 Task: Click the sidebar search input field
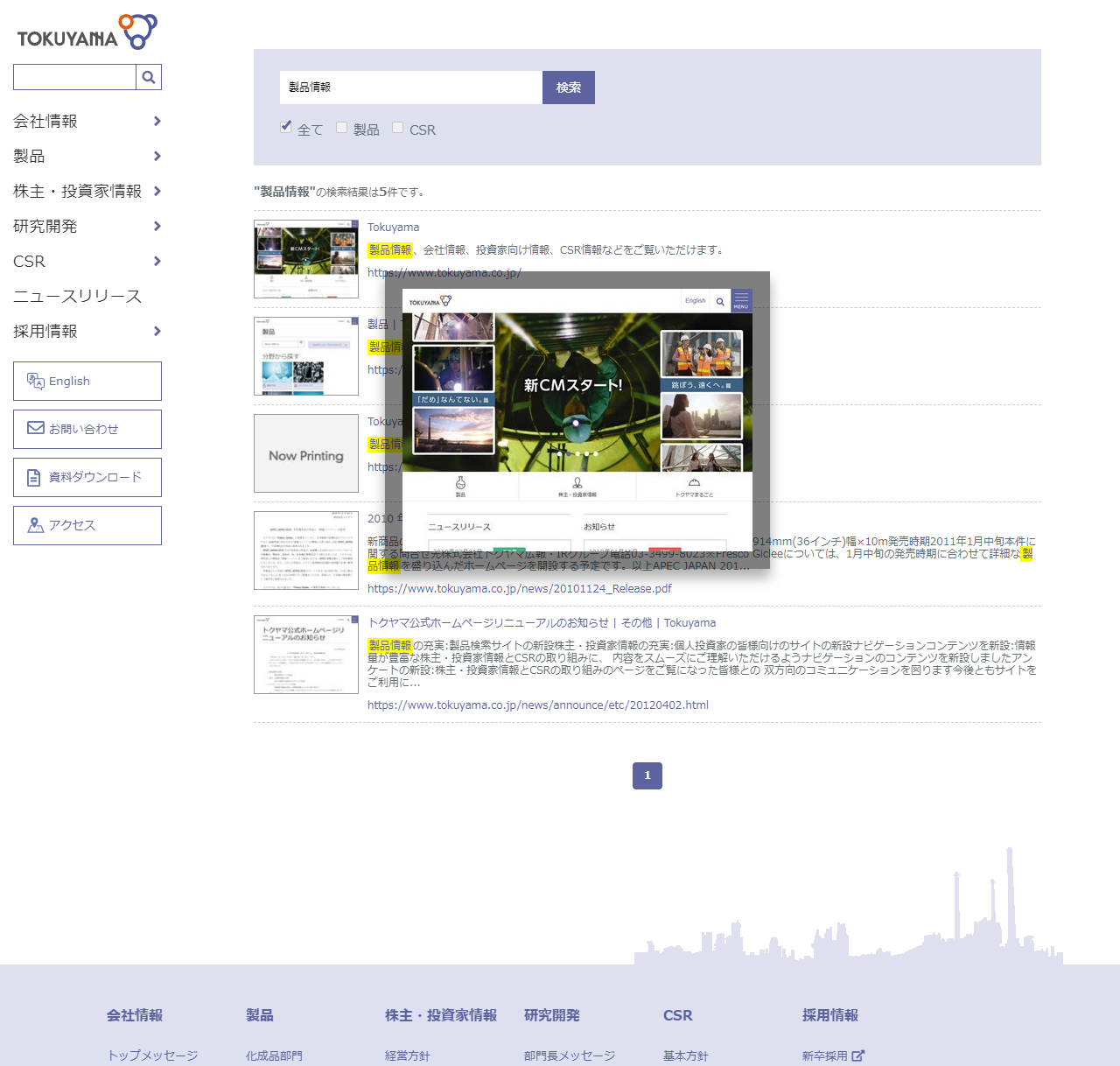click(x=74, y=77)
